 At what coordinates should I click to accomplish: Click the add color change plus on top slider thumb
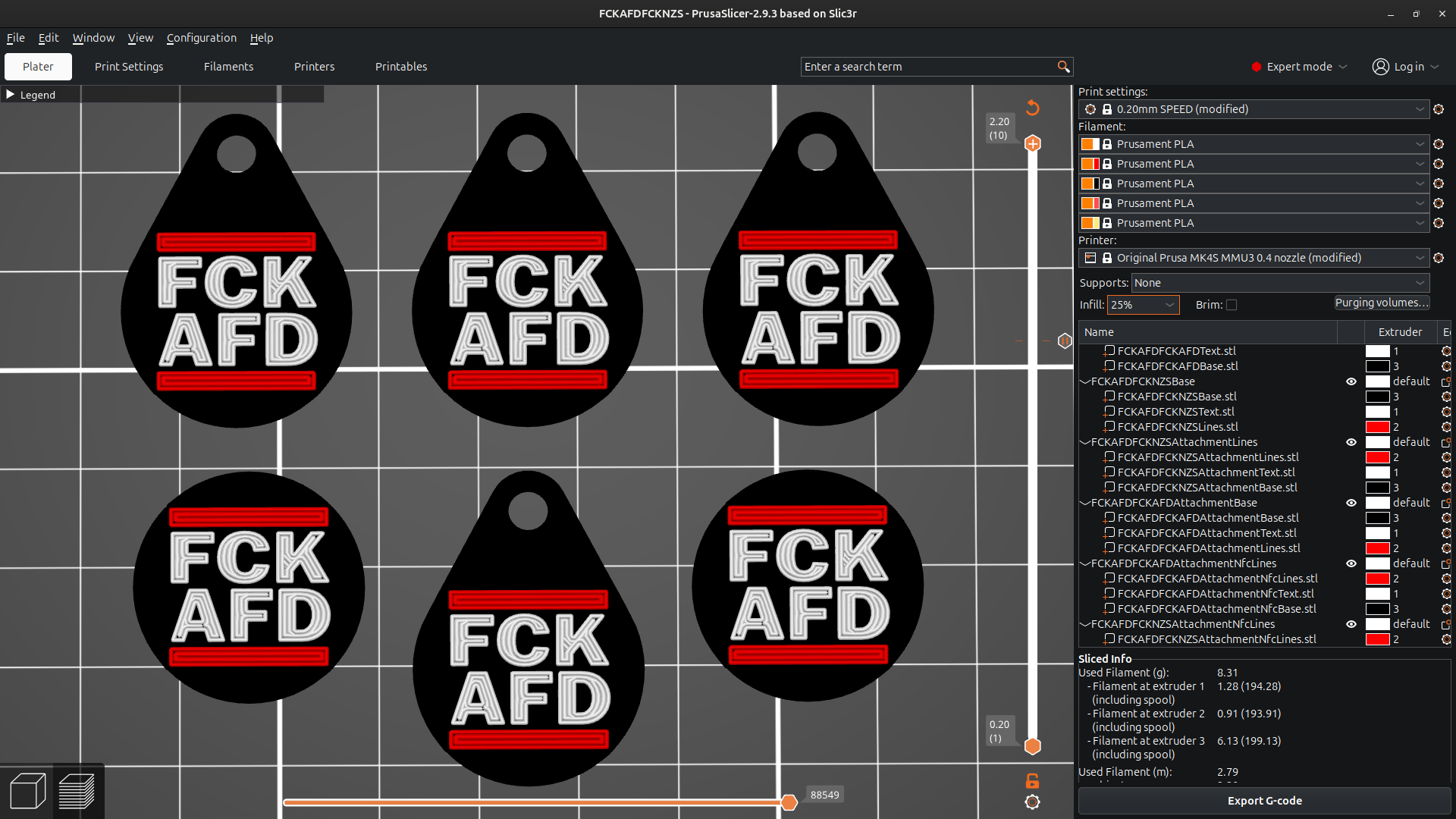point(1033,143)
